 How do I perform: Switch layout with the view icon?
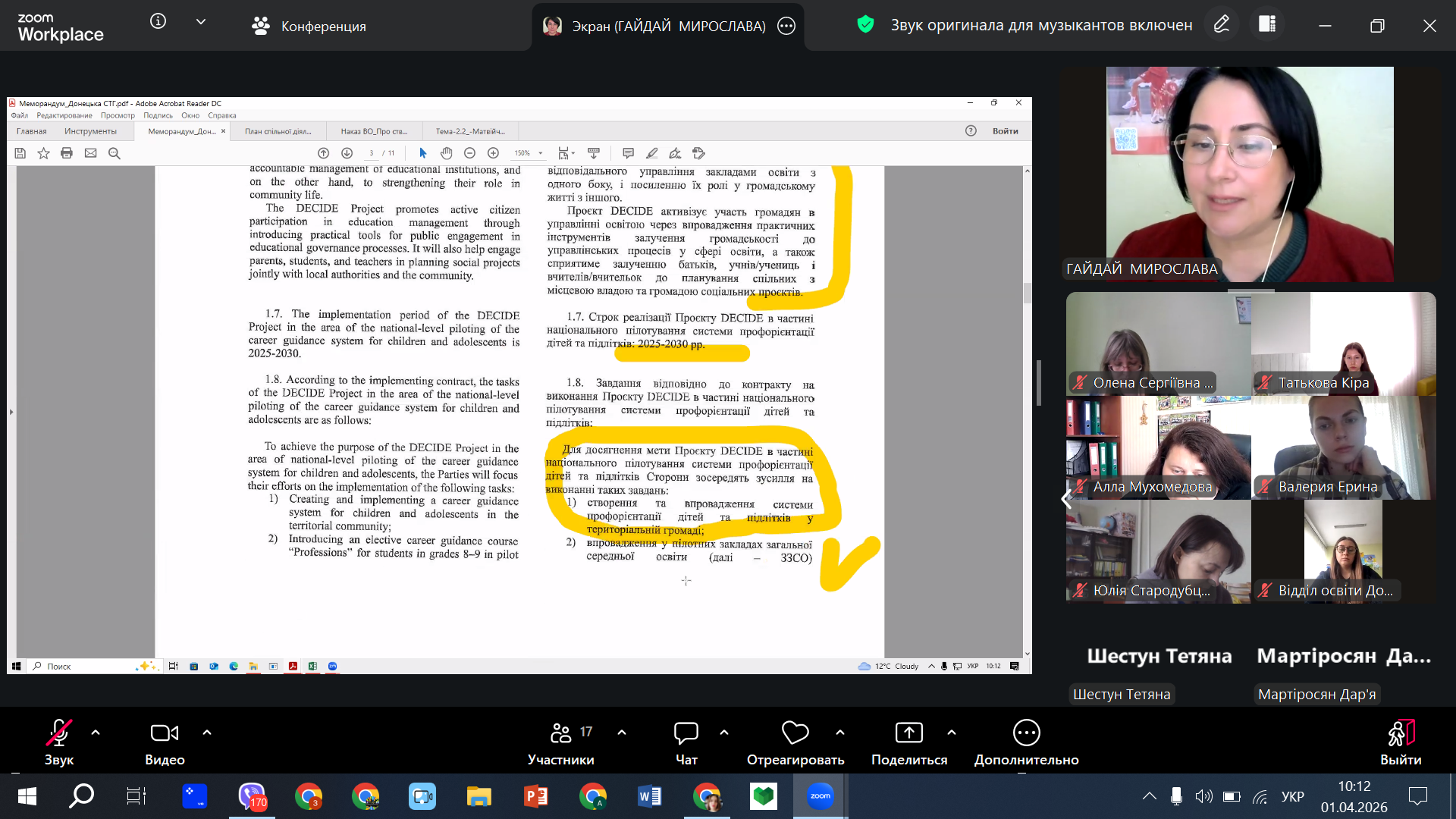[x=1267, y=25]
